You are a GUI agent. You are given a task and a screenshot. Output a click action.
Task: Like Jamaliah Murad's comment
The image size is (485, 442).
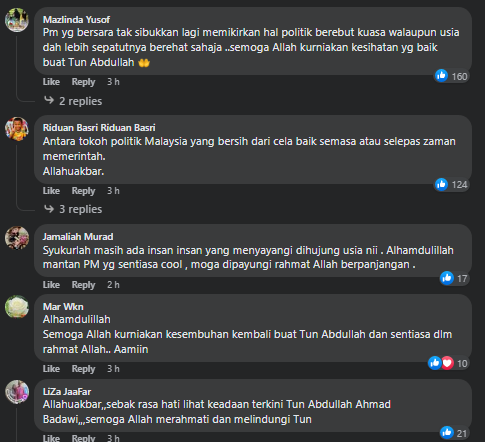pos(51,285)
